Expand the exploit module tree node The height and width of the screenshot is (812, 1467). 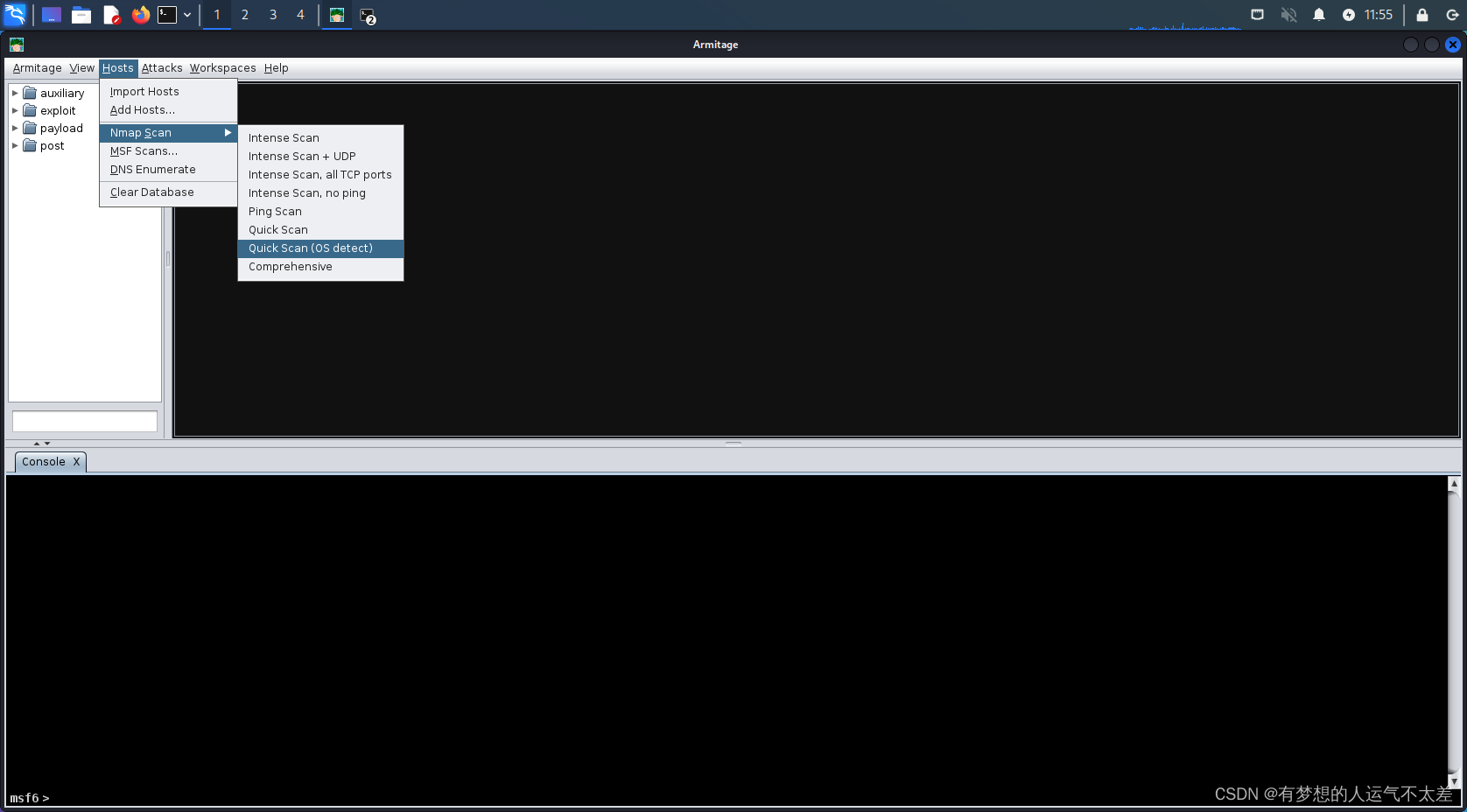point(15,110)
